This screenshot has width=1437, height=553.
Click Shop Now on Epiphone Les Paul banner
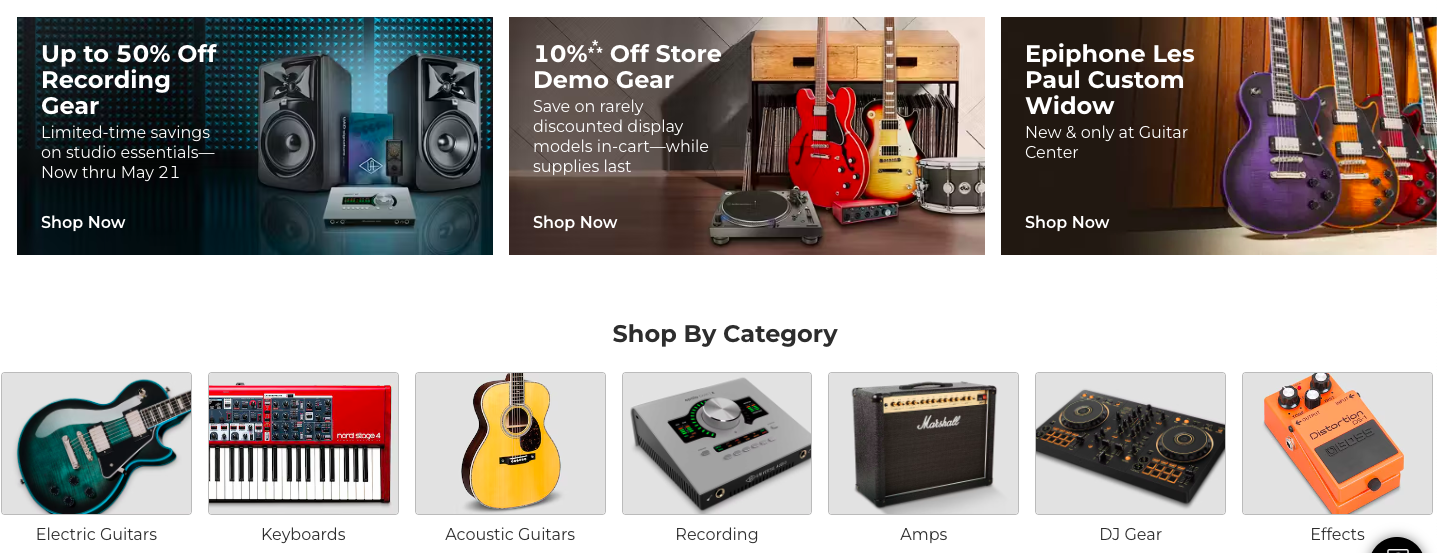point(1067,222)
